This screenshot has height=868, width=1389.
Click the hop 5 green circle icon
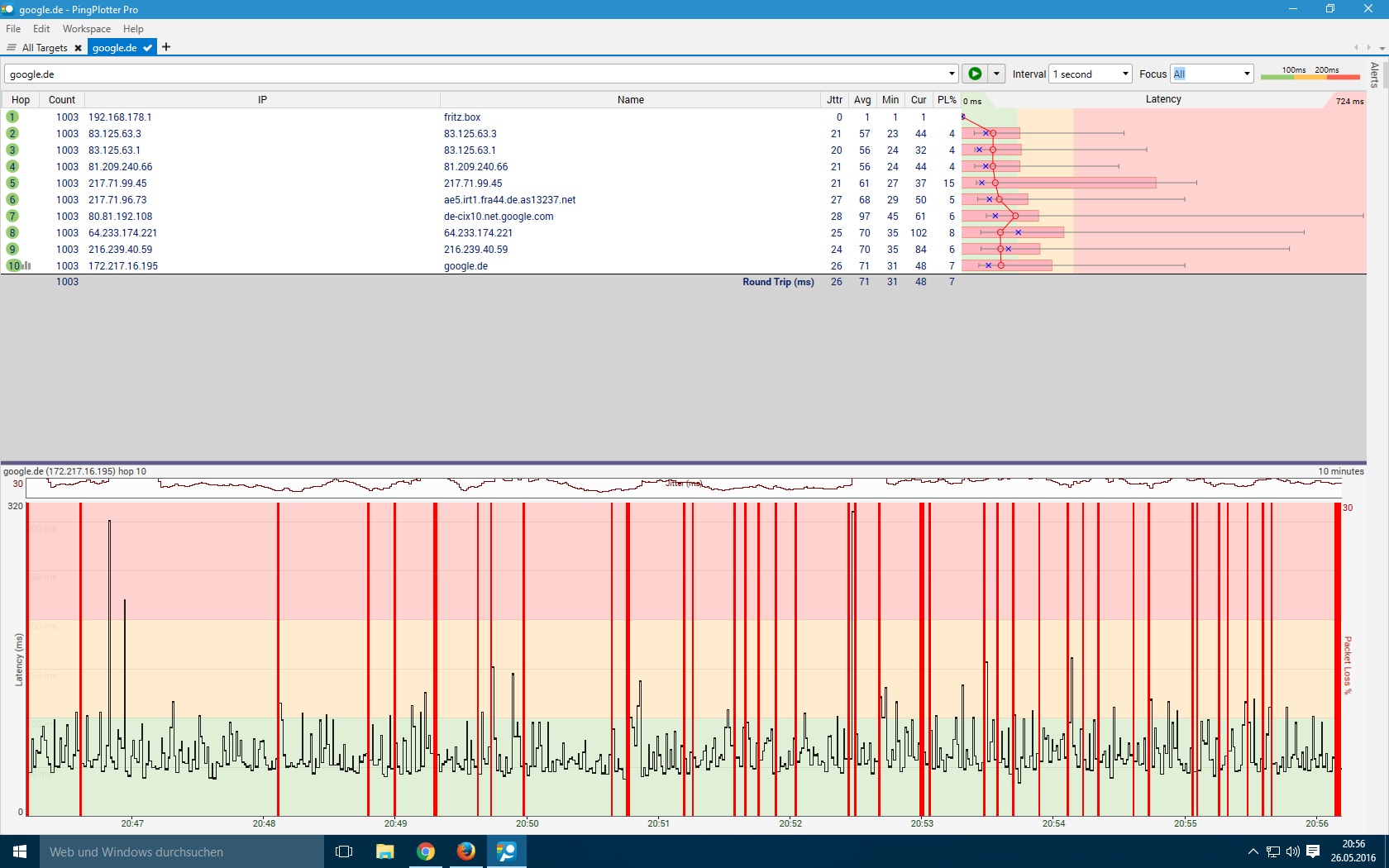tap(12, 183)
